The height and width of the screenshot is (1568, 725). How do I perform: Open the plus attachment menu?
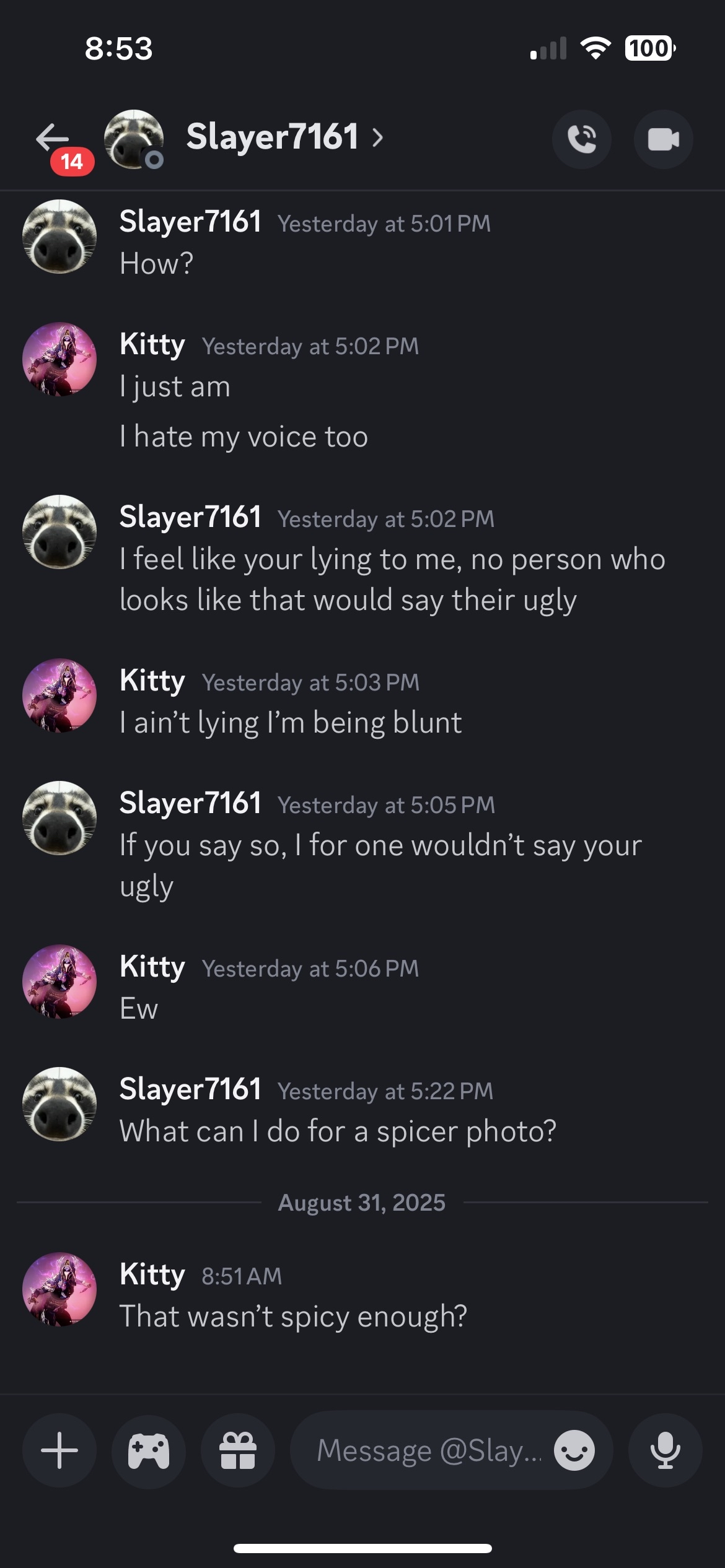59,1450
